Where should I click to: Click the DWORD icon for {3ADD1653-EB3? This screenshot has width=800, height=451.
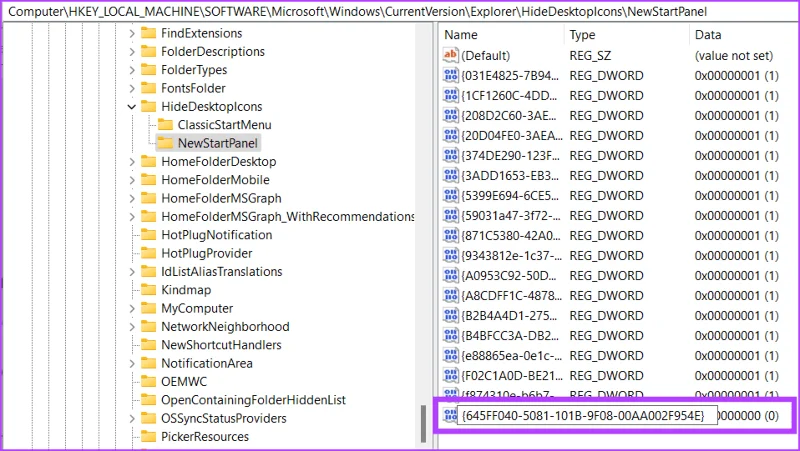451,176
